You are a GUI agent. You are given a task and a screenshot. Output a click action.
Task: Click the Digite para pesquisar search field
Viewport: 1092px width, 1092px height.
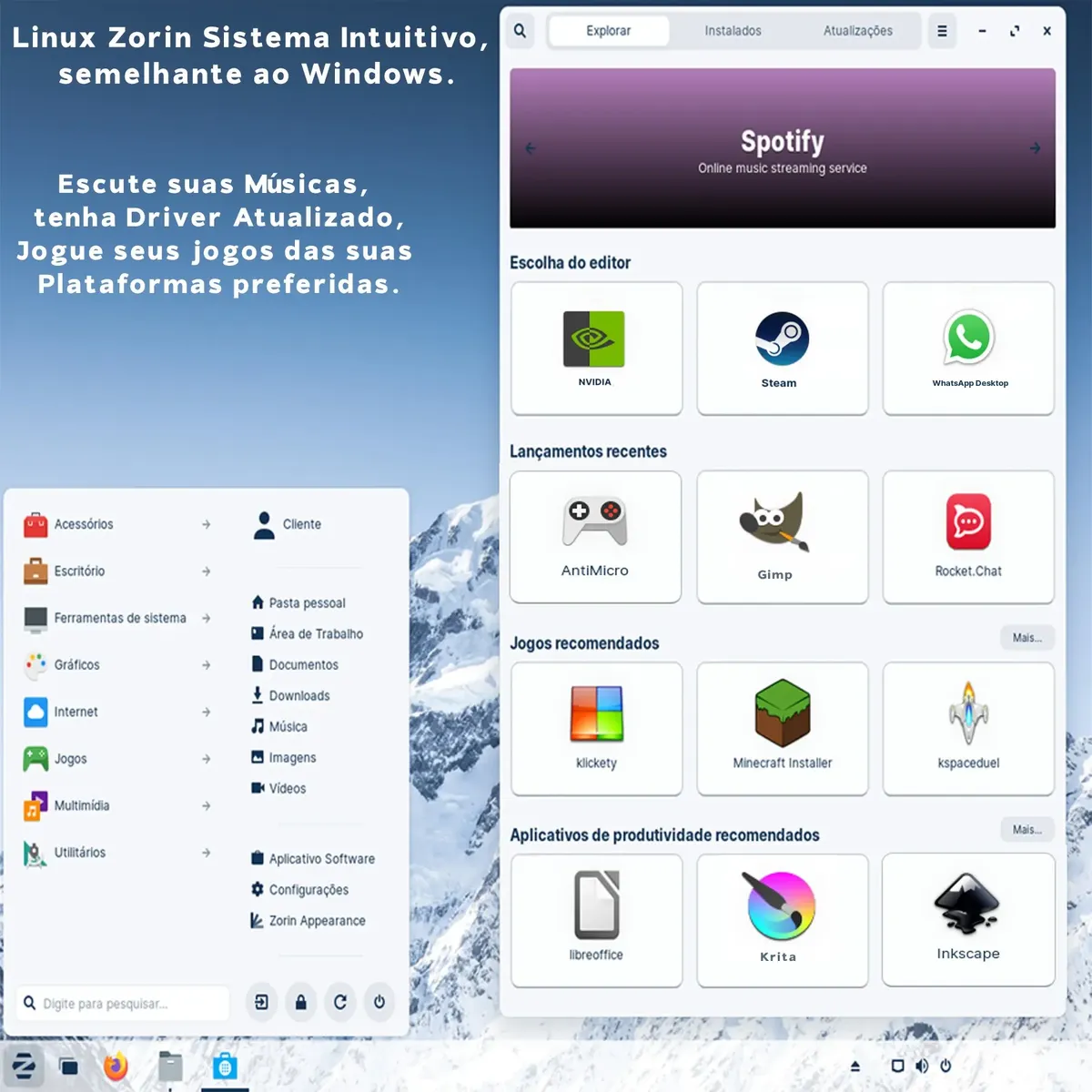(124, 1003)
